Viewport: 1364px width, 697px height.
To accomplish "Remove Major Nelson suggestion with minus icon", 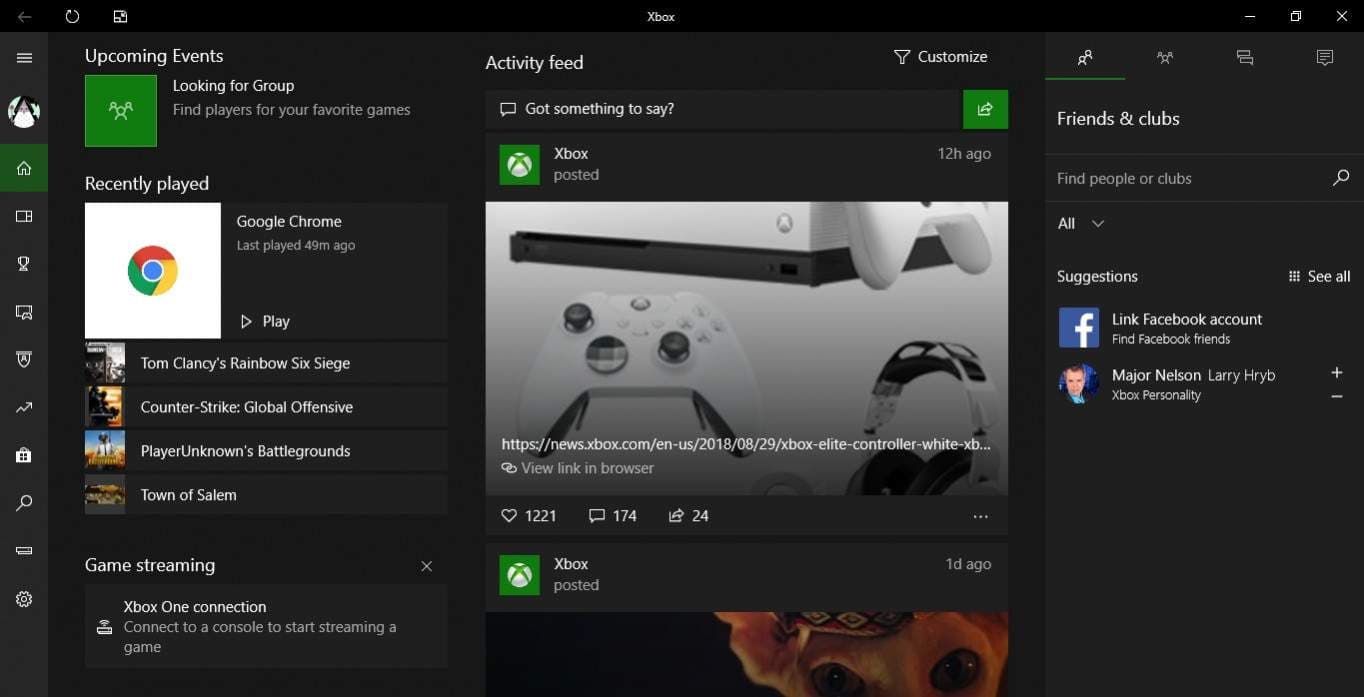I will [1337, 397].
